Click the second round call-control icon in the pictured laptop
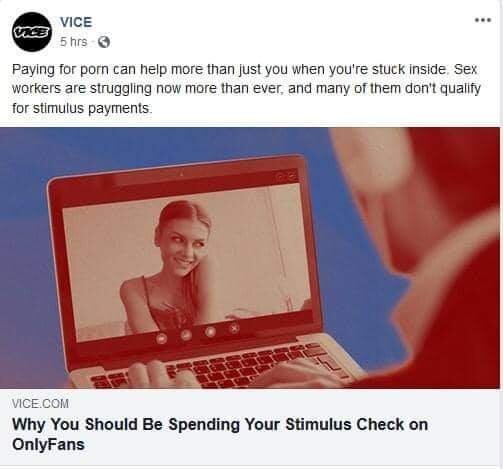This screenshot has width=503, height=469. pos(186,335)
